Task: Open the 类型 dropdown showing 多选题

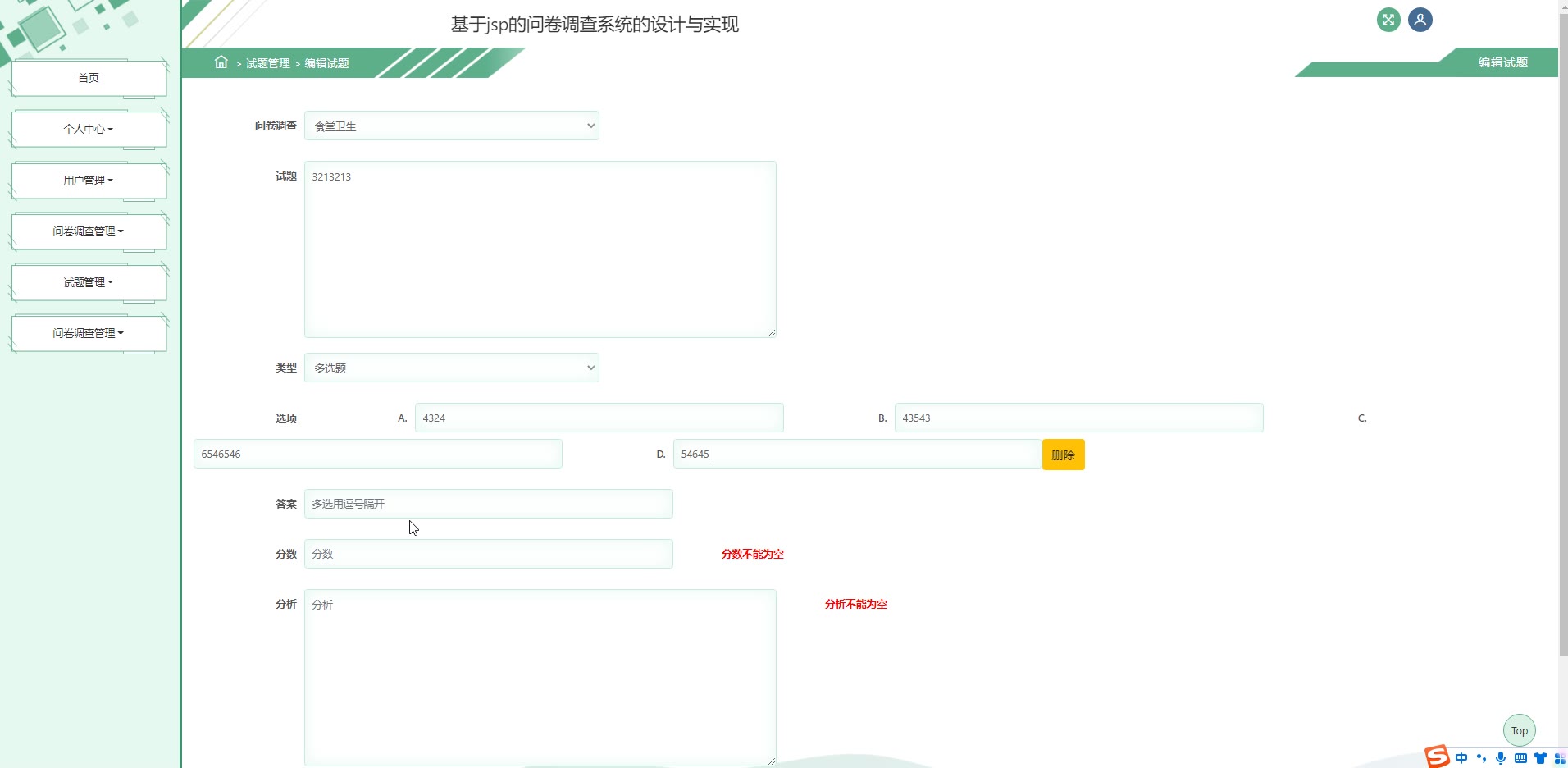Action: click(x=452, y=368)
